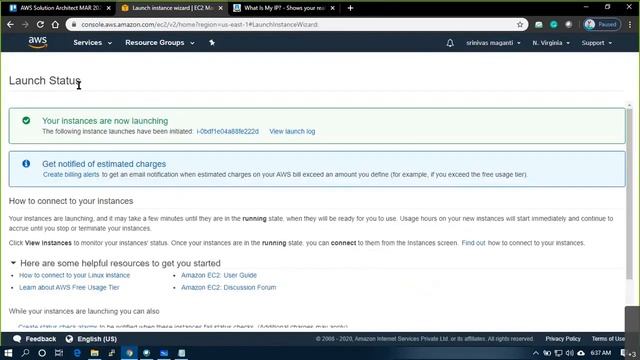Open the Services menu
This screenshot has height=360, width=640.
(92, 42)
